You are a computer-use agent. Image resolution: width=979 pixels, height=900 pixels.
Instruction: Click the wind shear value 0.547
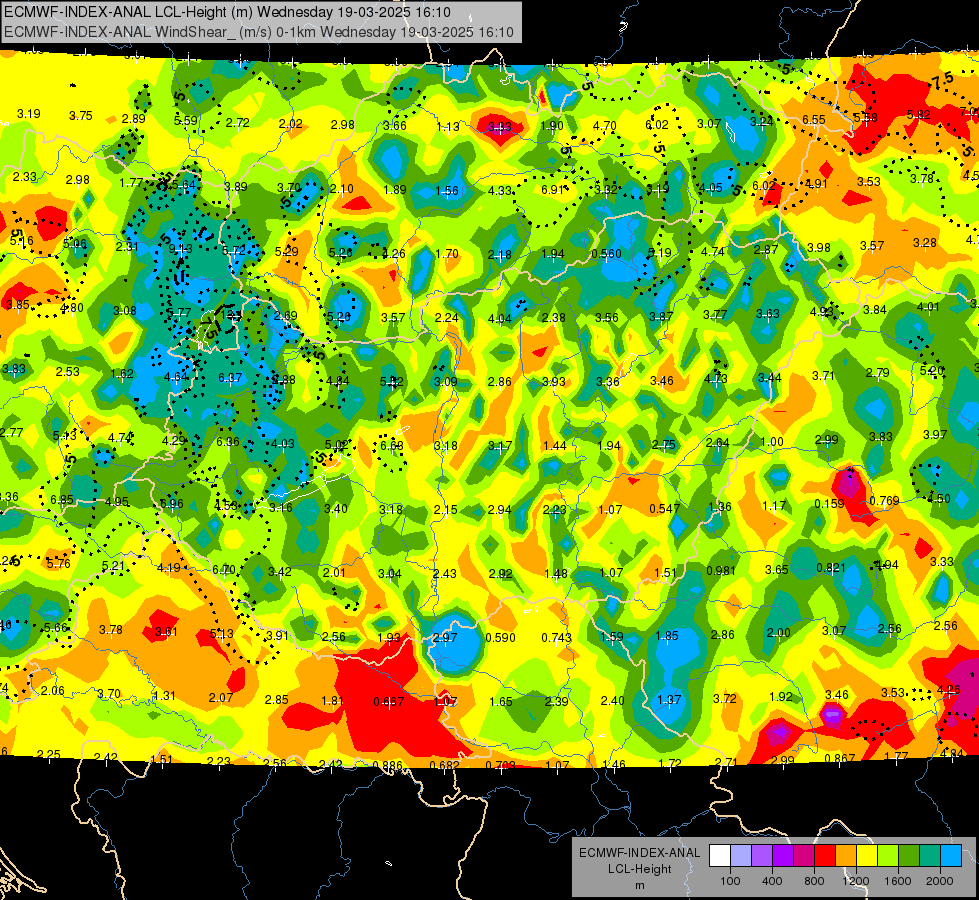664,508
